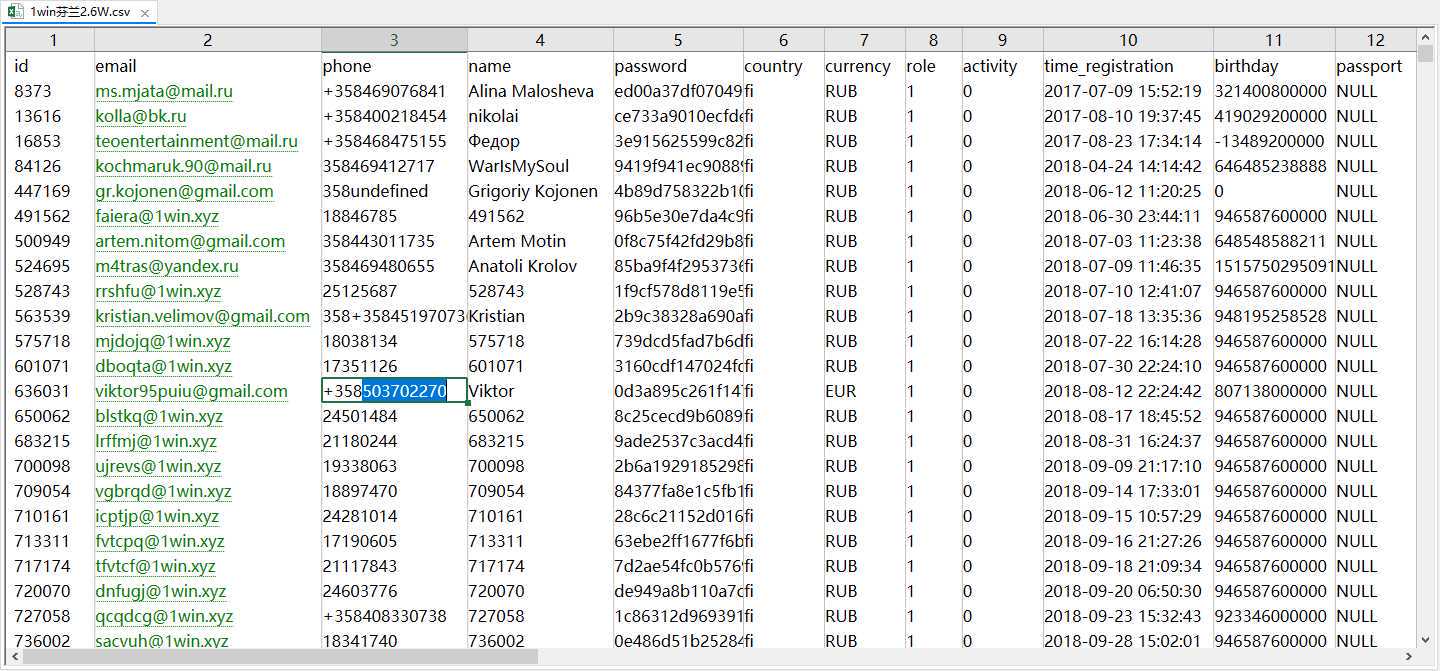Viewport: 1440px width, 671px height.
Task: Select name cell 'WarIsMySoul'
Action: pos(540,166)
